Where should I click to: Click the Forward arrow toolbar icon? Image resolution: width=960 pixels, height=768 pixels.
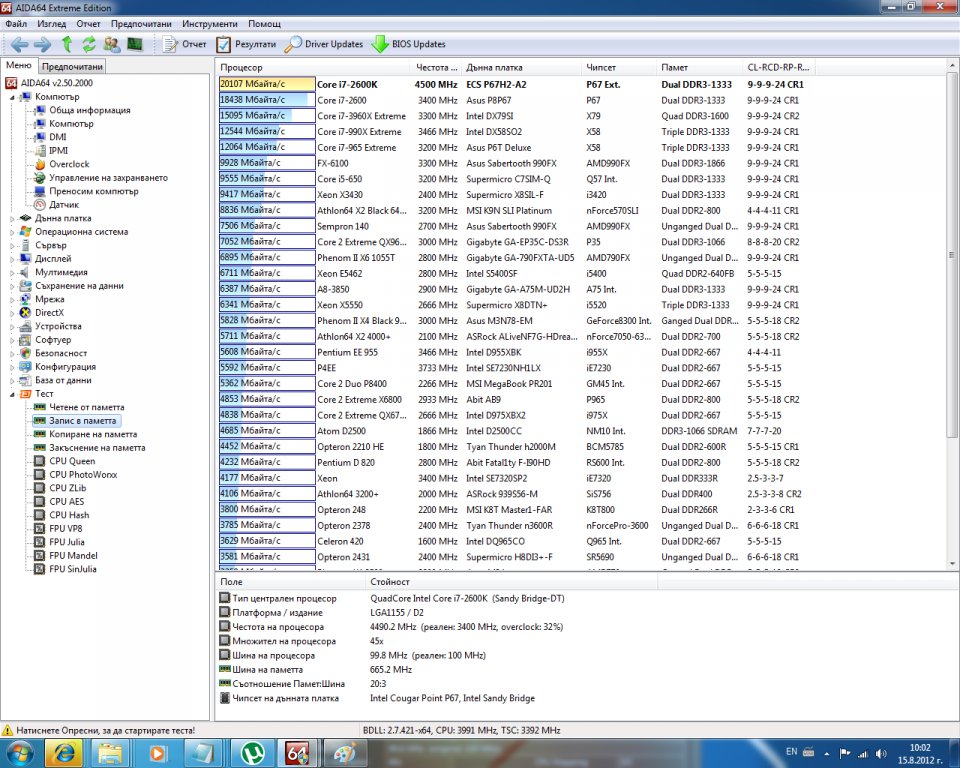tap(42, 44)
